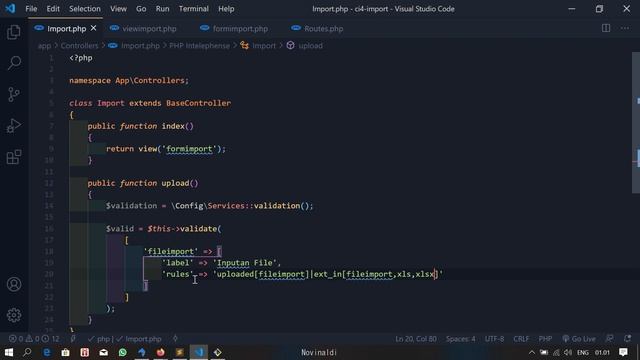Open the Extensions view
Viewport: 640px width, 360px height.
(x=14, y=157)
